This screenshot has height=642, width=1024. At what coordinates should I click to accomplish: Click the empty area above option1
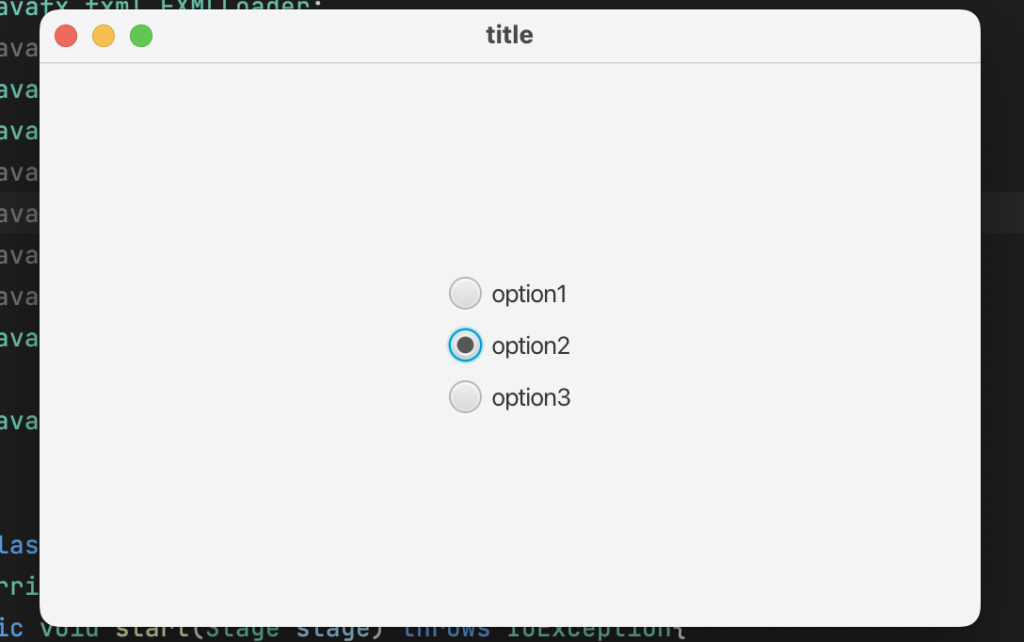510,170
